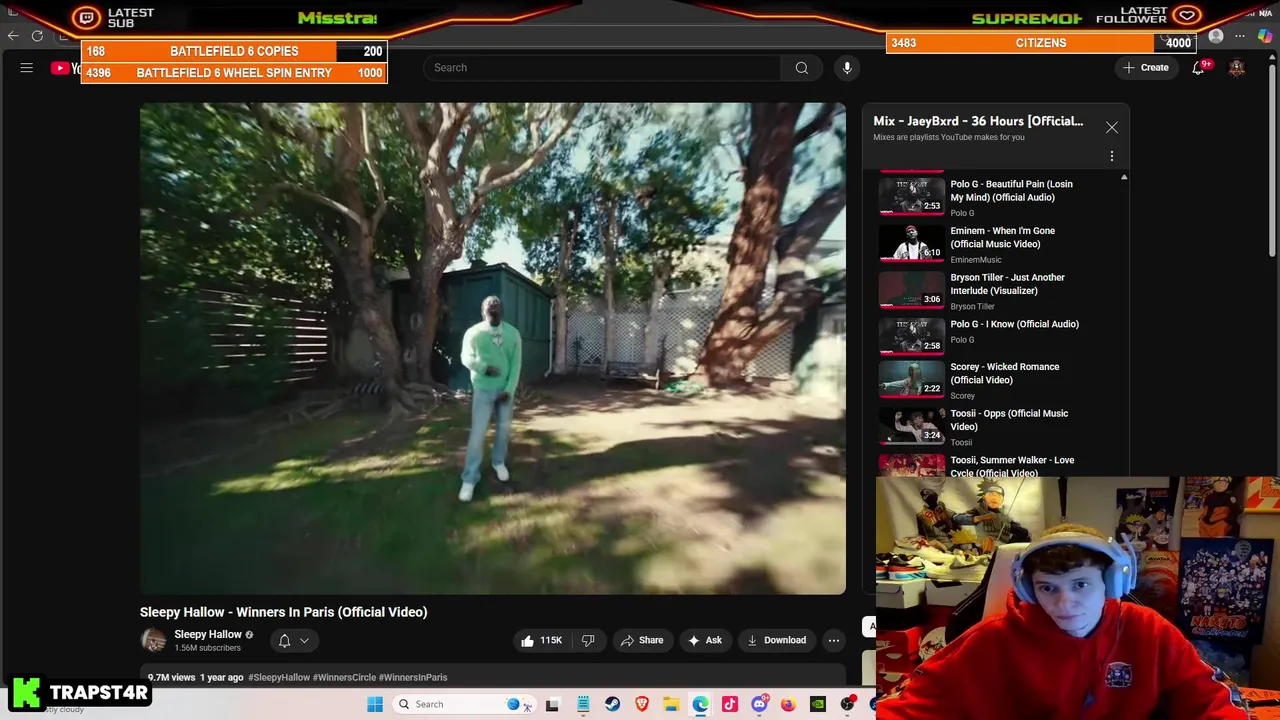Play Bryson Tiller - Just Another Interlude
The width and height of the screenshot is (1280, 720).
1000,291
